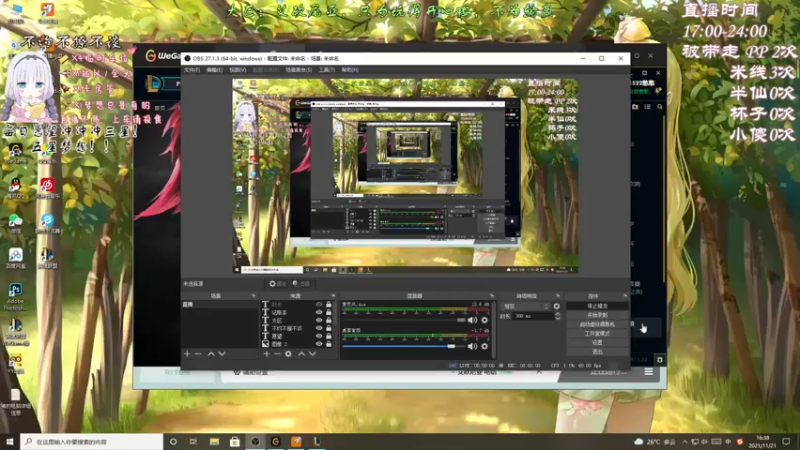Open the 工具(T) menu in OBS
800x450 pixels.
[x=327, y=70]
